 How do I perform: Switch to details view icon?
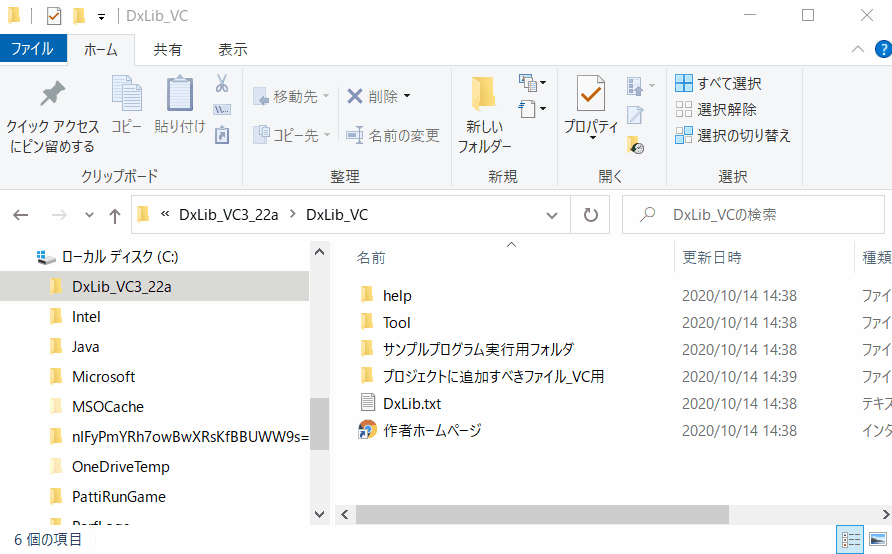[850, 539]
